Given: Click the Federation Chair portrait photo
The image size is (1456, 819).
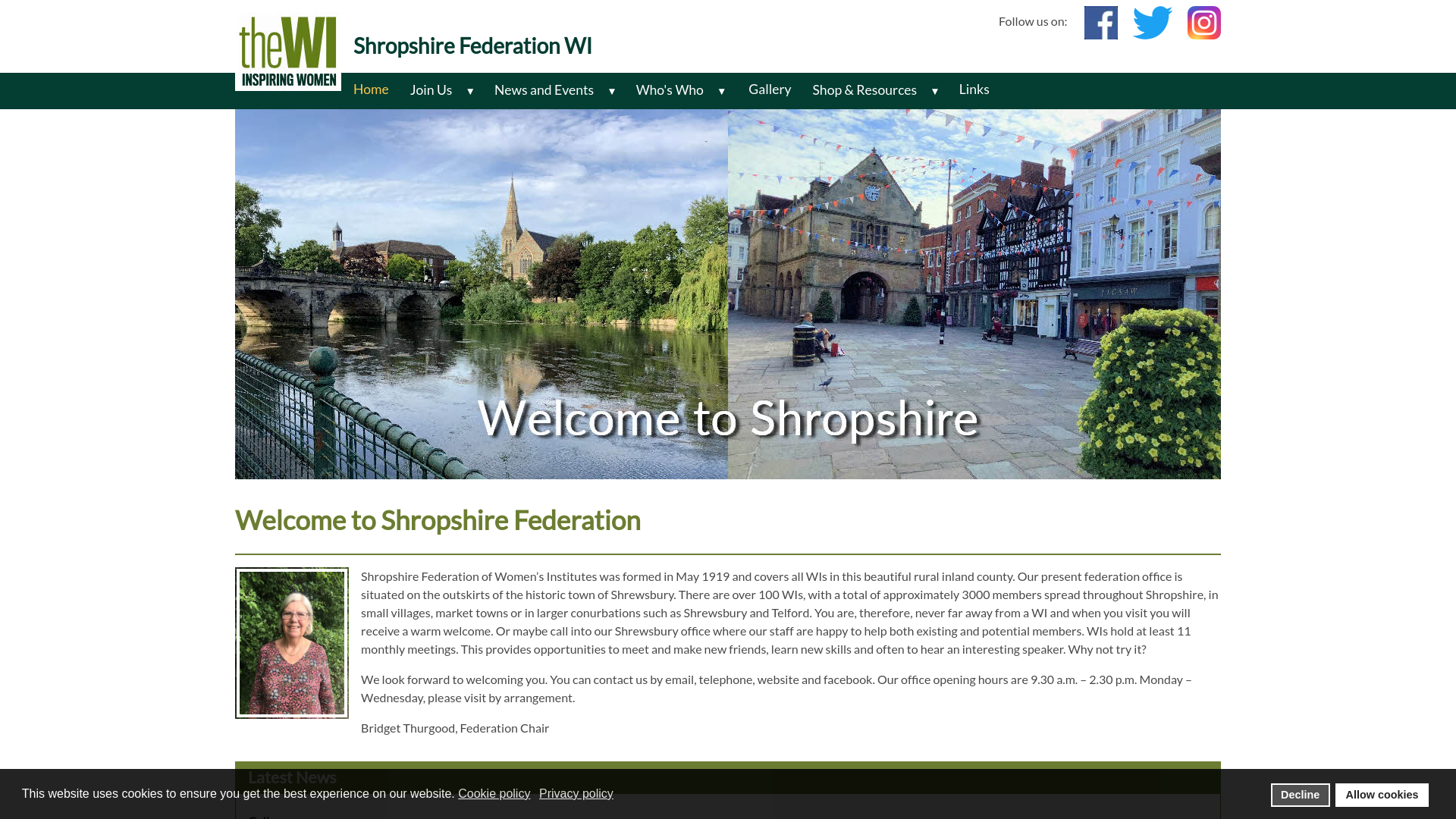Looking at the screenshot, I should pos(292,643).
